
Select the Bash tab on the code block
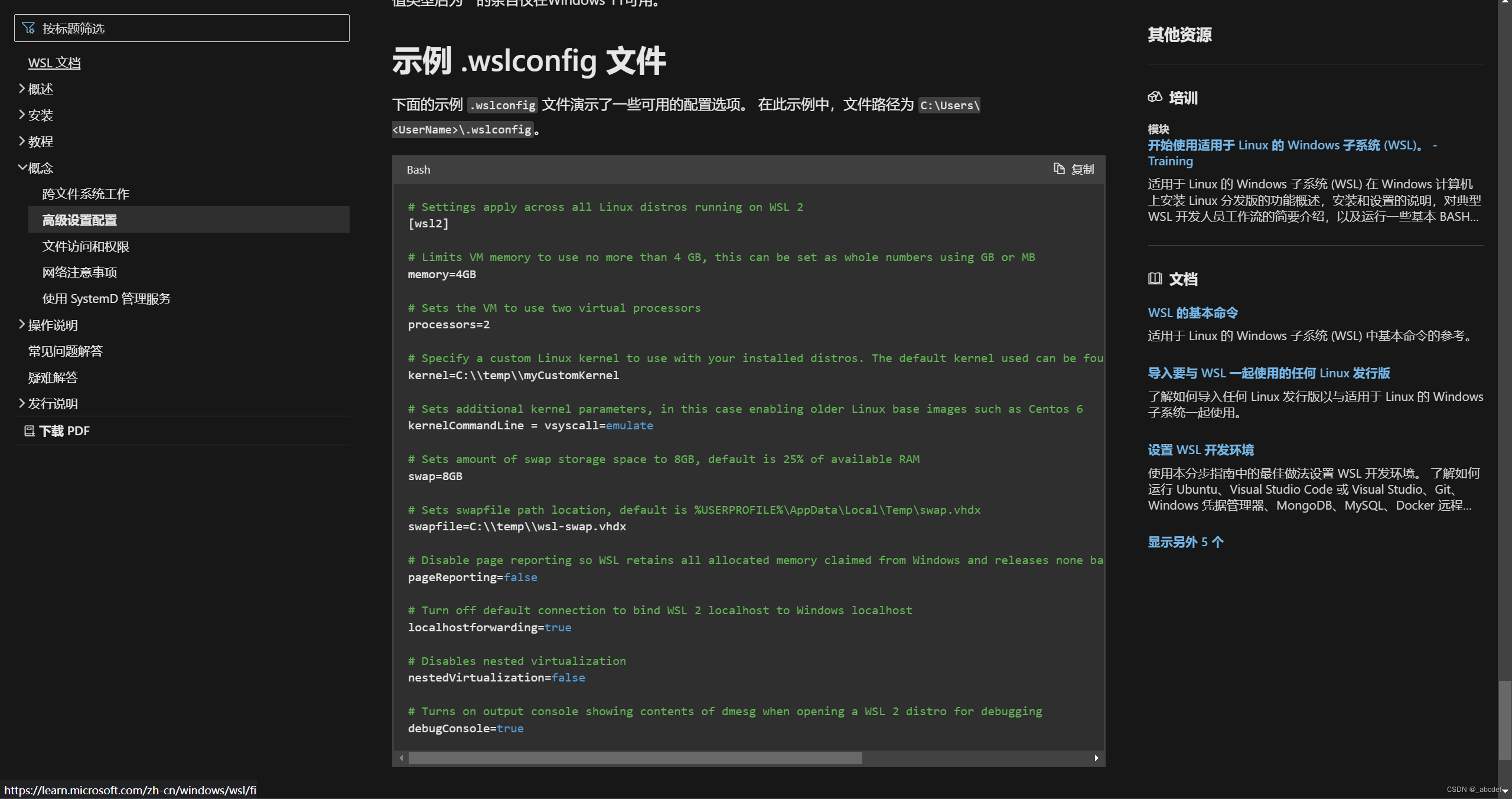point(418,169)
